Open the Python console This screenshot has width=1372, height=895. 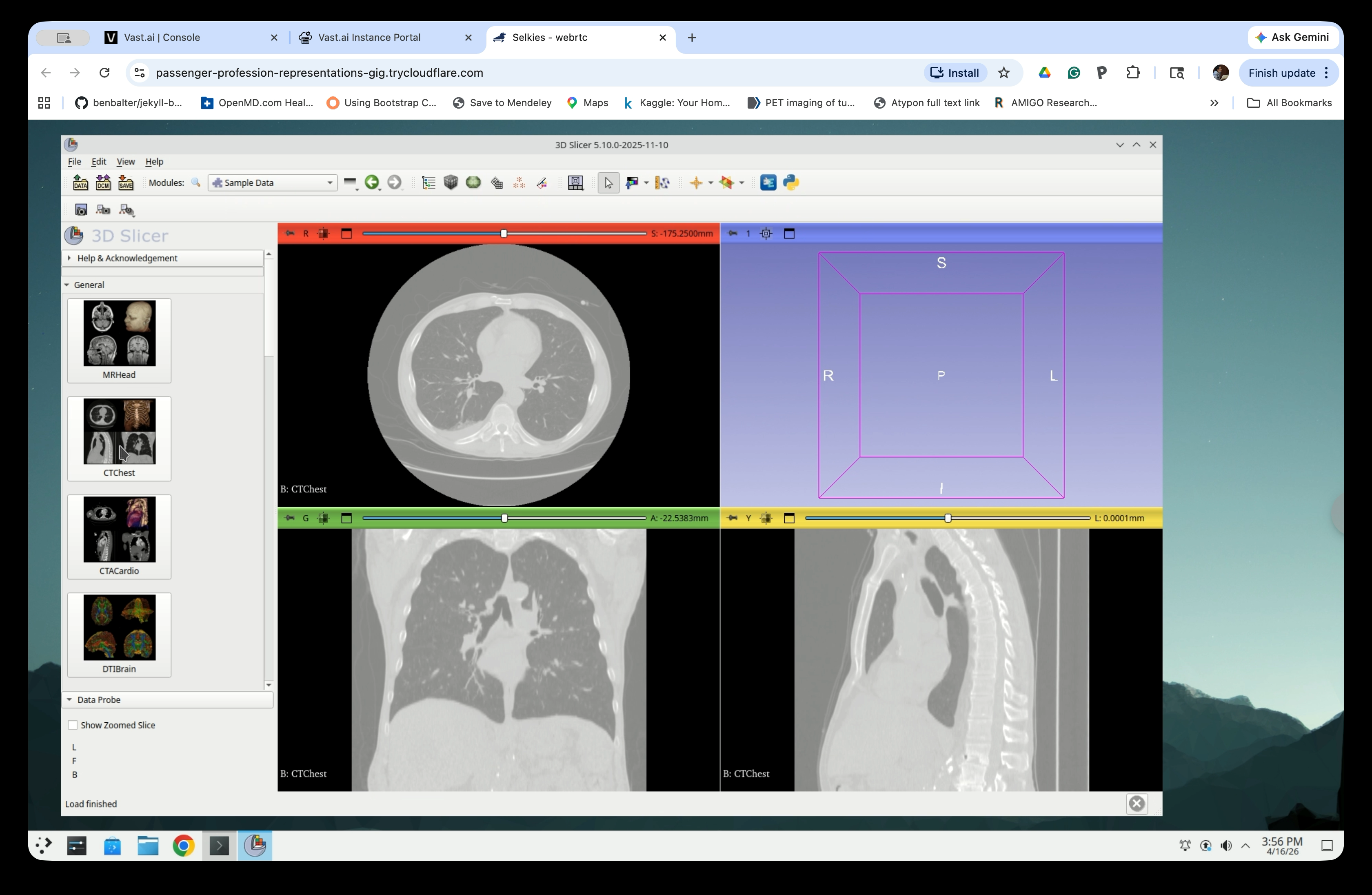791,183
